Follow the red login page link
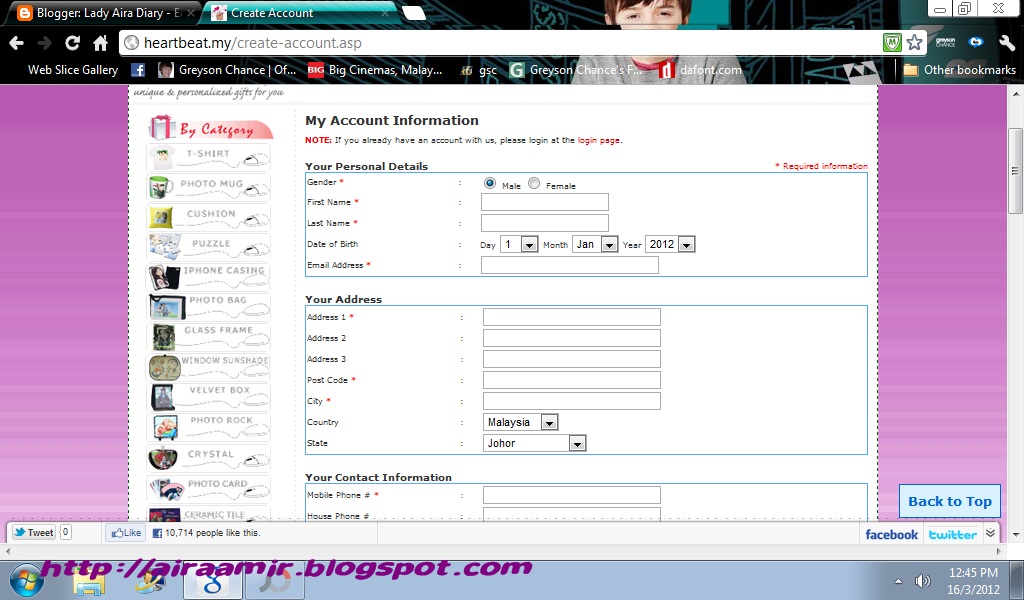The height and width of the screenshot is (600, 1024). [x=599, y=140]
